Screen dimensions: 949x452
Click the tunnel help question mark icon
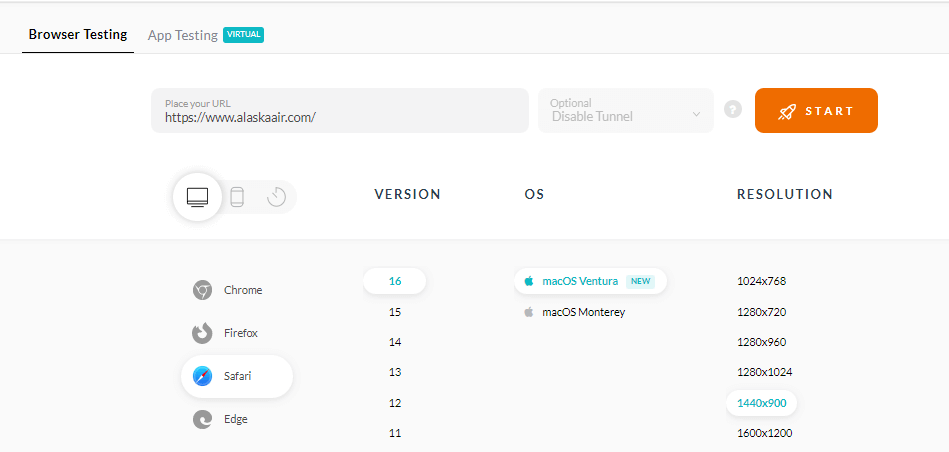(x=733, y=110)
